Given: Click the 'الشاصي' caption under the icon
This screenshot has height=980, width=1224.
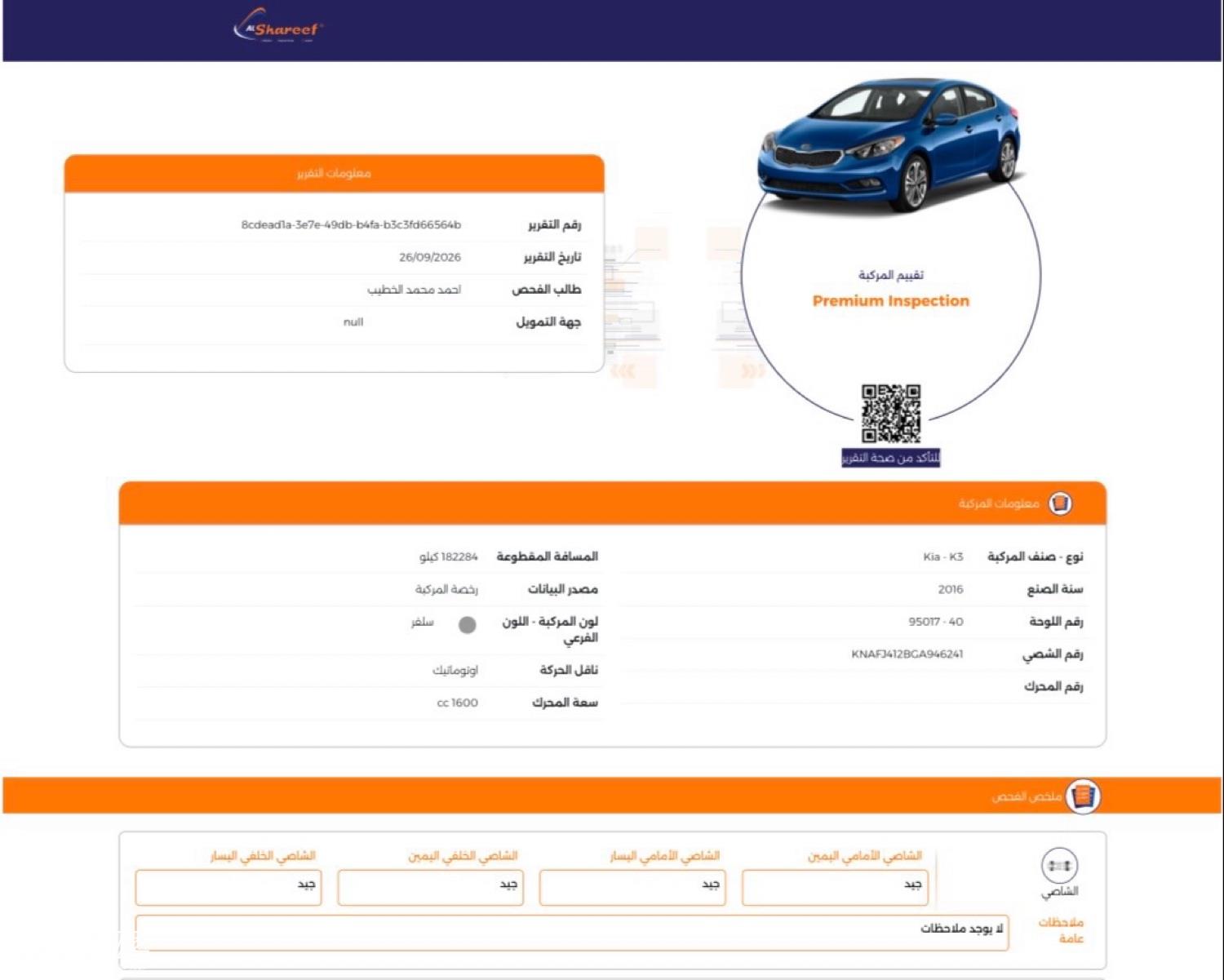Looking at the screenshot, I should [x=1059, y=892].
